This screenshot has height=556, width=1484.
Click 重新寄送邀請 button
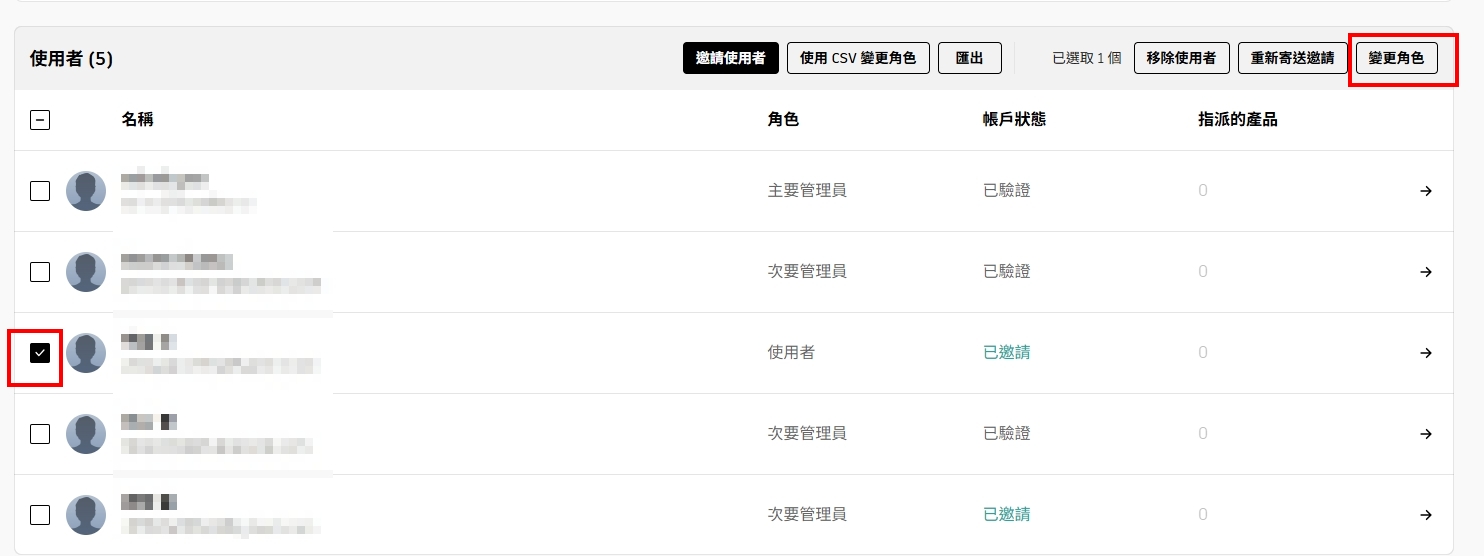pos(1292,58)
